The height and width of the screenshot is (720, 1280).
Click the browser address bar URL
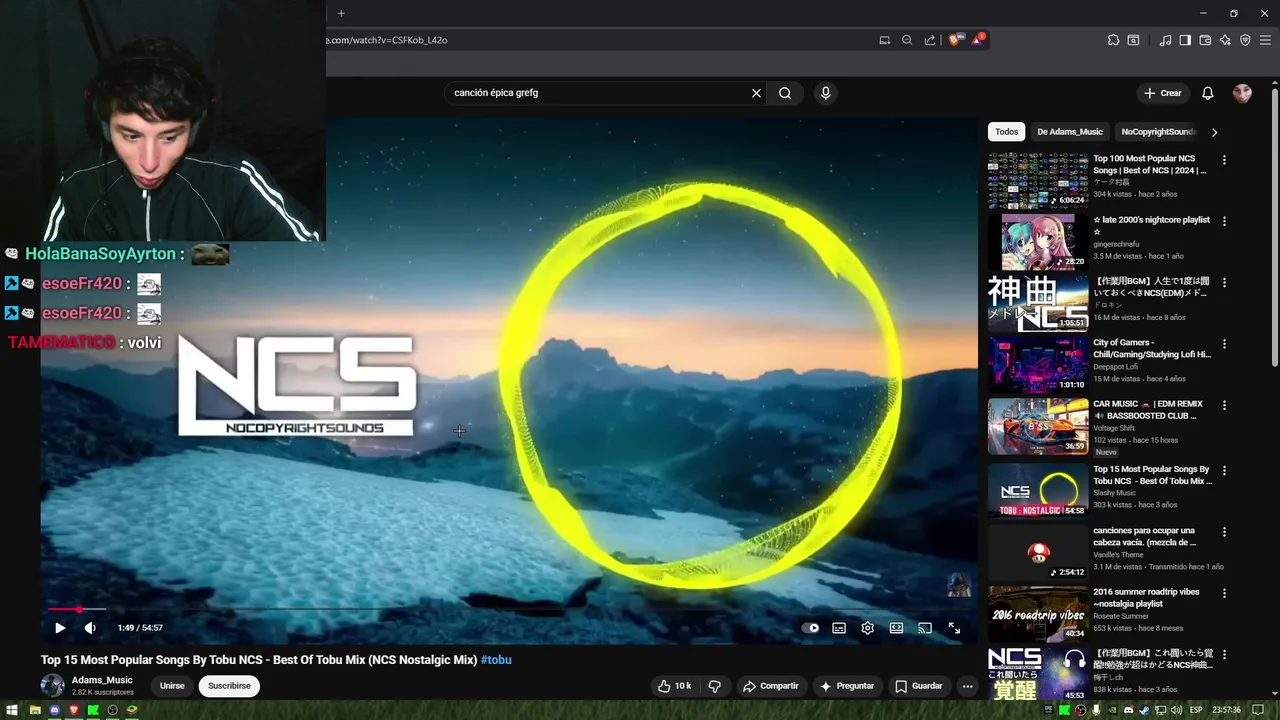coord(387,40)
